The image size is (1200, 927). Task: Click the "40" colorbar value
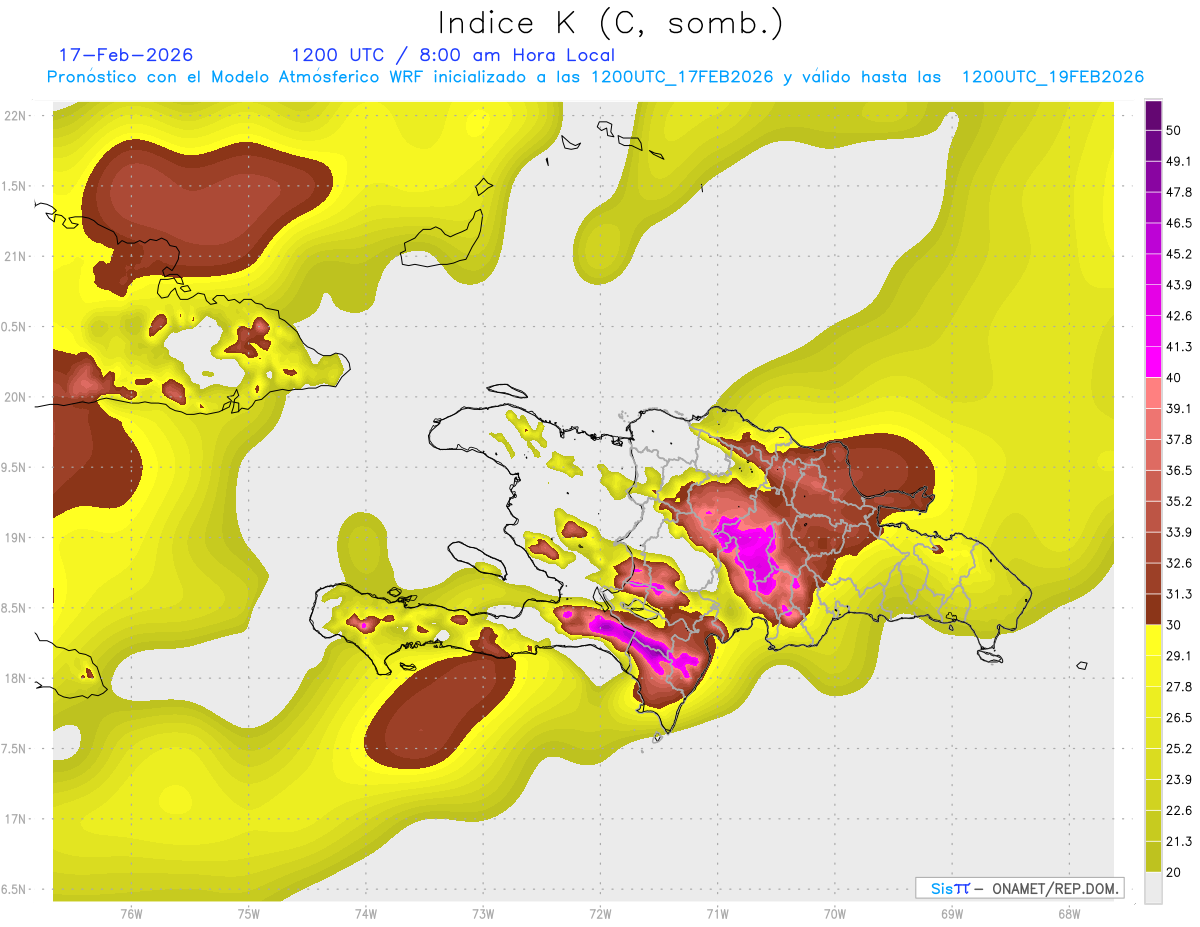(1173, 378)
